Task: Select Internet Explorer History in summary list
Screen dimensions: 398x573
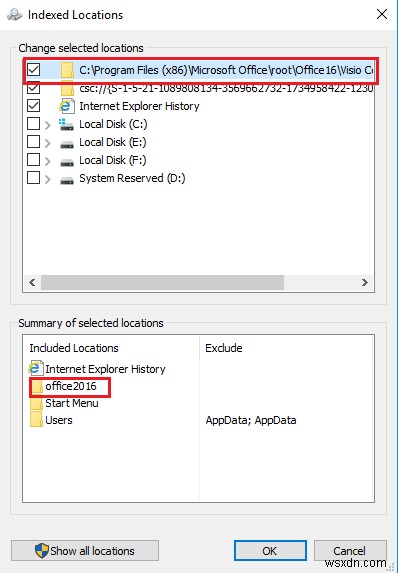Action: click(x=105, y=369)
